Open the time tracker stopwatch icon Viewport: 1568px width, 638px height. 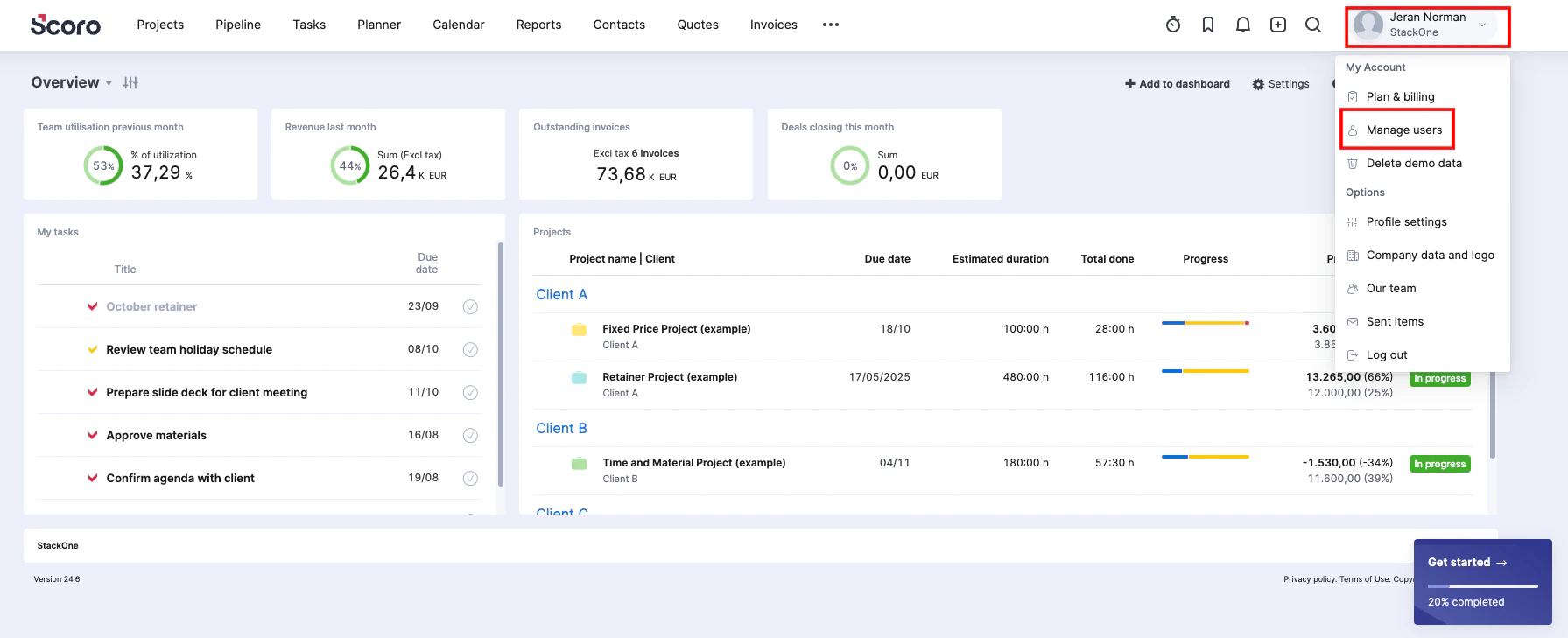tap(1173, 25)
